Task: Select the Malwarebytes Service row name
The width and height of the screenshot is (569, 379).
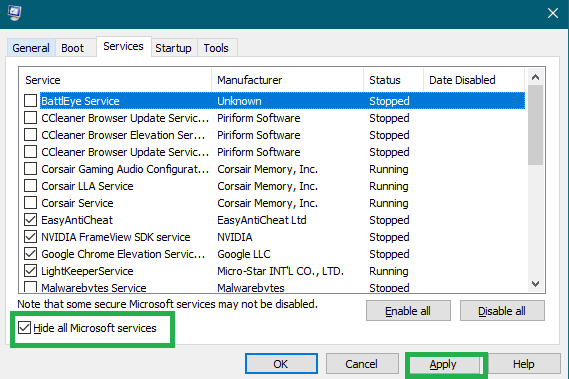Action: tap(94, 287)
